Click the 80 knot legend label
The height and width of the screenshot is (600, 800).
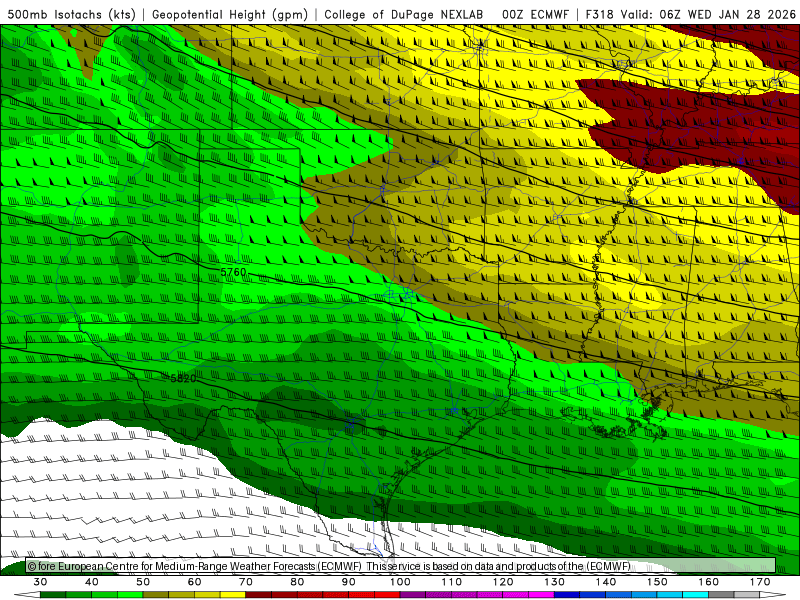297,582
